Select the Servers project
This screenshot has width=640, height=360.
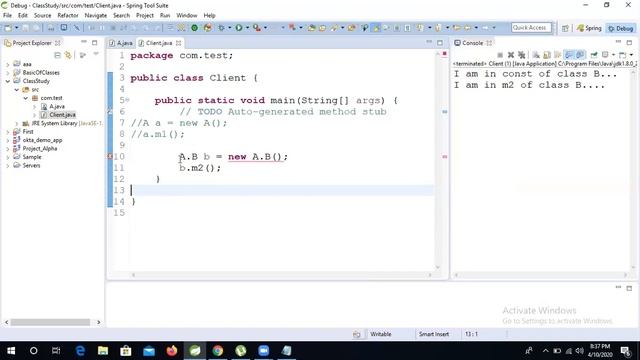(31, 165)
